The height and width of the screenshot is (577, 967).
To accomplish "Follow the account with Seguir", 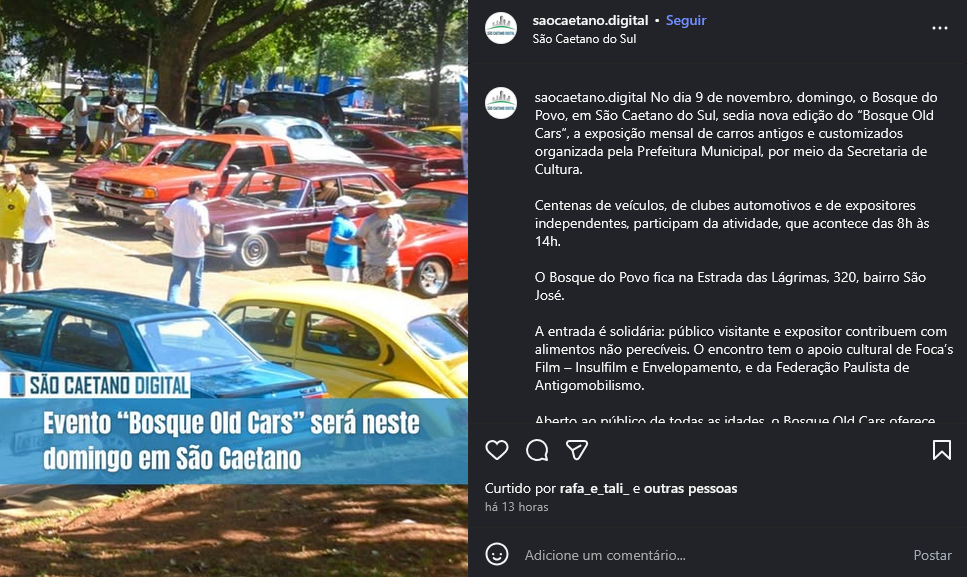I will (x=686, y=20).
